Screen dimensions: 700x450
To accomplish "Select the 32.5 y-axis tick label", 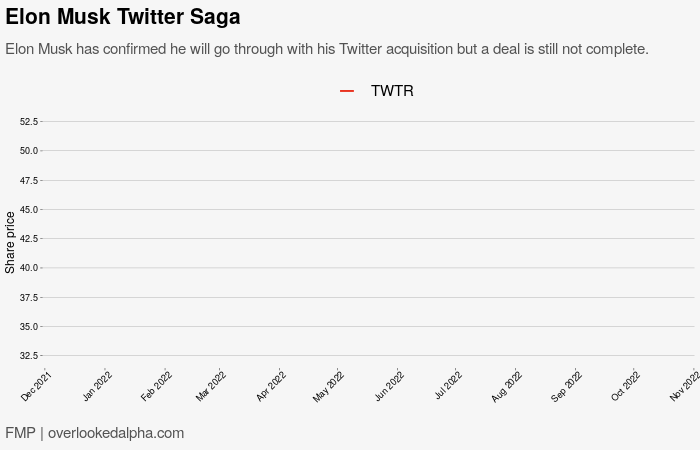I will [29, 356].
